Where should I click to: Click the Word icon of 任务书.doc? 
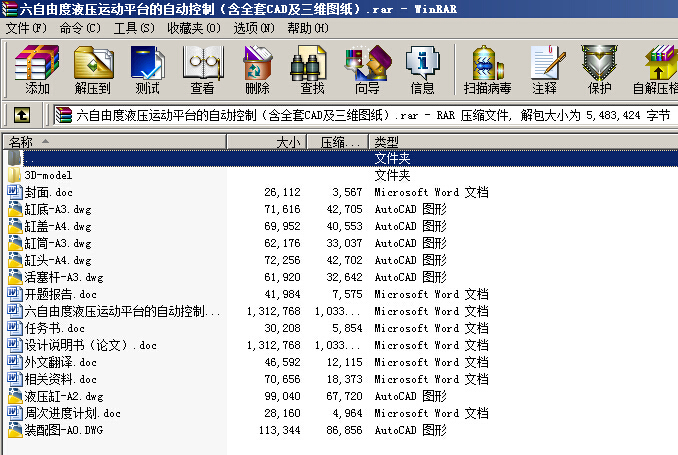point(15,328)
